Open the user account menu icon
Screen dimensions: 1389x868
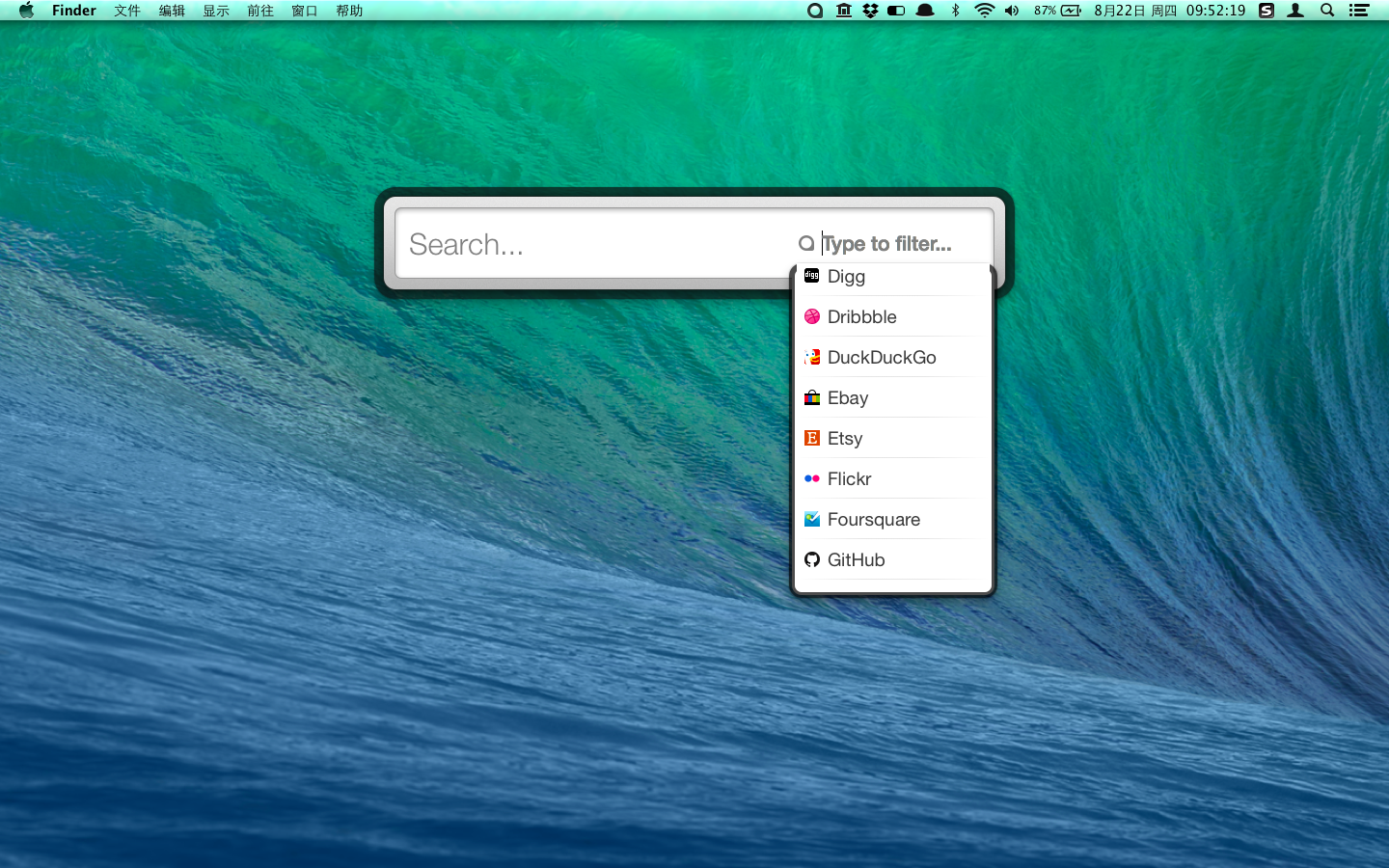[x=1296, y=11]
